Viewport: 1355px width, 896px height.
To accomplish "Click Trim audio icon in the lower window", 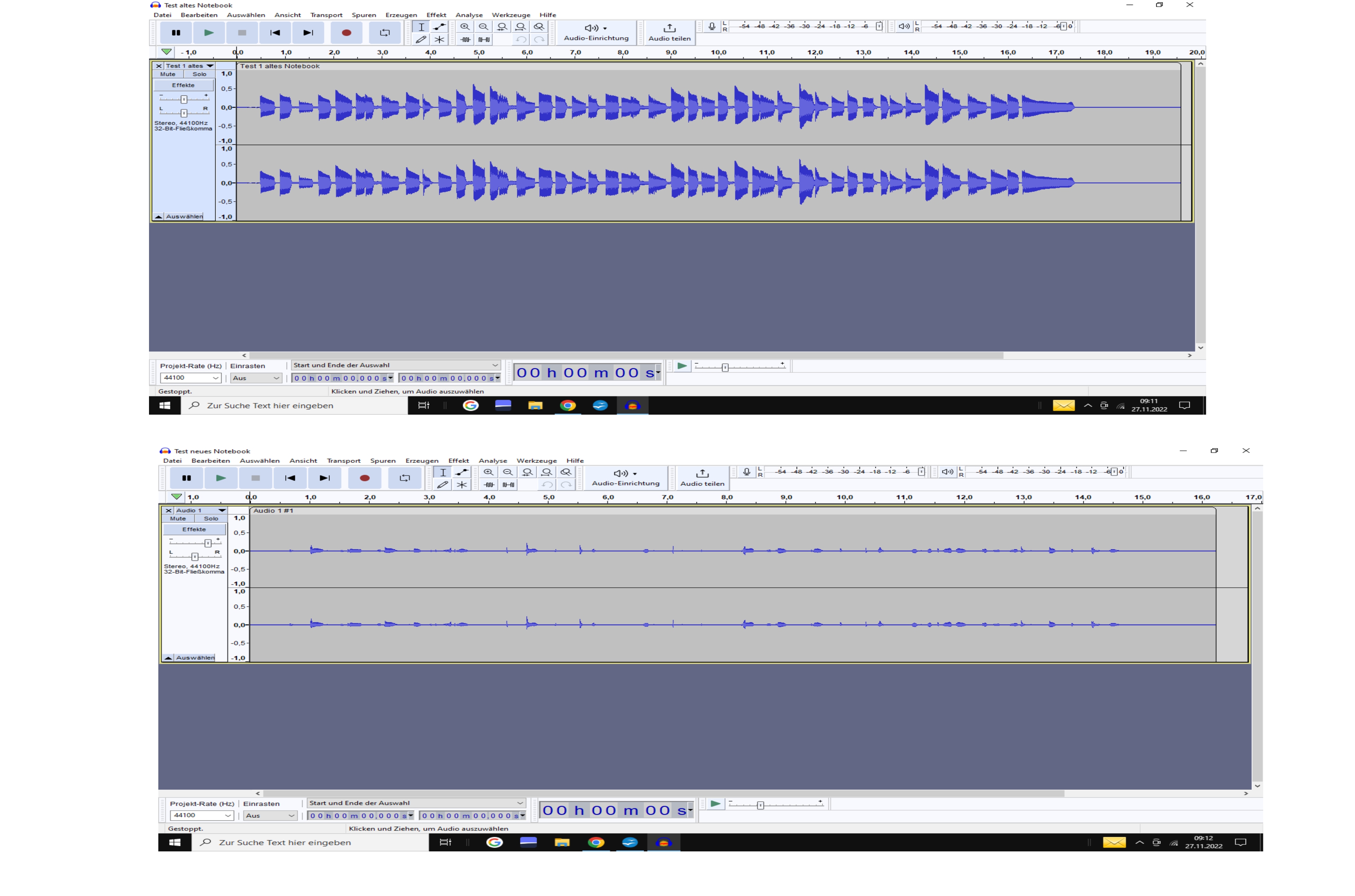I will pyautogui.click(x=489, y=484).
